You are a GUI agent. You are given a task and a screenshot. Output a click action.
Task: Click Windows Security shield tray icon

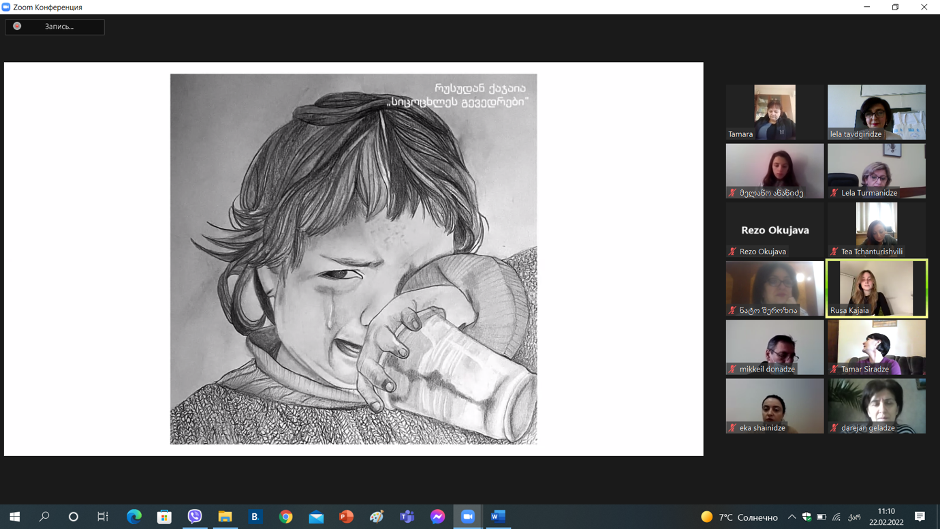pos(807,517)
